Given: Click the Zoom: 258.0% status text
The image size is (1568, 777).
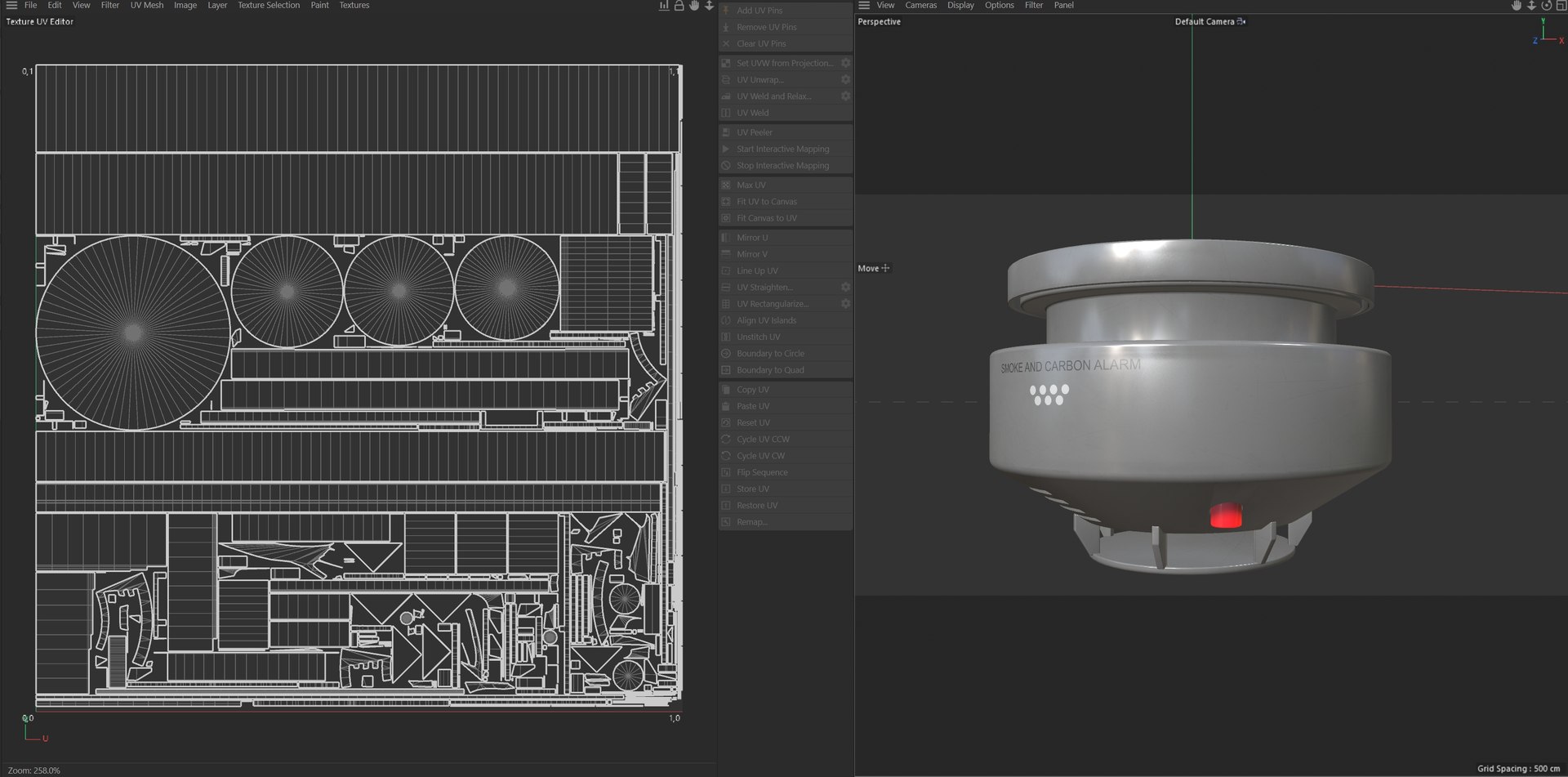Looking at the screenshot, I should (x=33, y=770).
